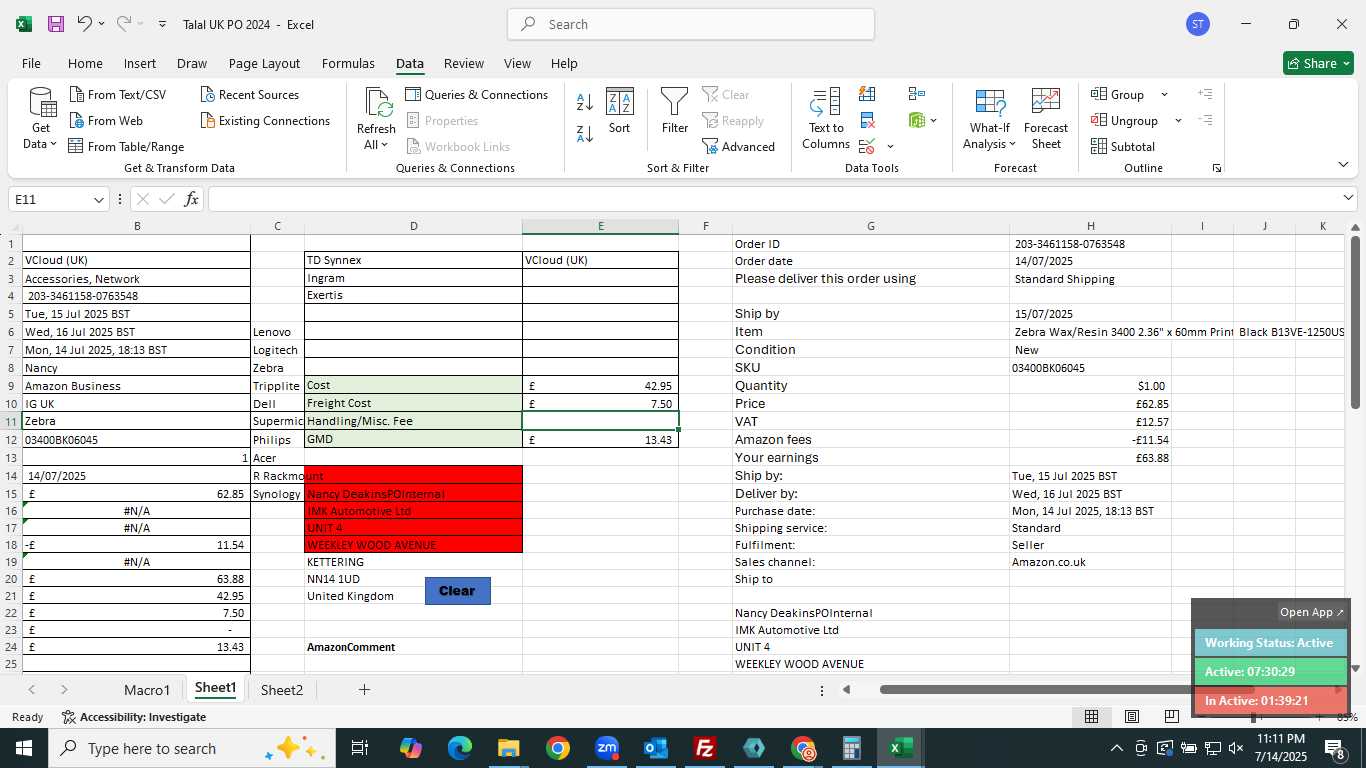Open the Data Validation dropdown arrow
Image resolution: width=1366 pixels, height=768 pixels.
point(890,147)
